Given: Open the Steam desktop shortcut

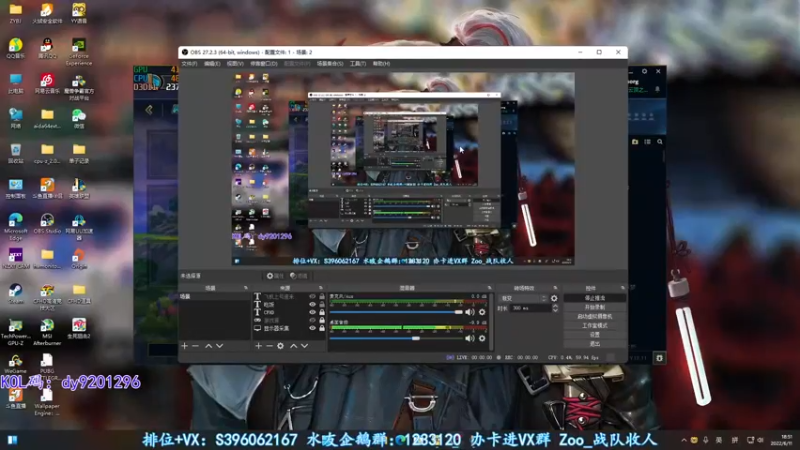Looking at the screenshot, I should click(15, 293).
